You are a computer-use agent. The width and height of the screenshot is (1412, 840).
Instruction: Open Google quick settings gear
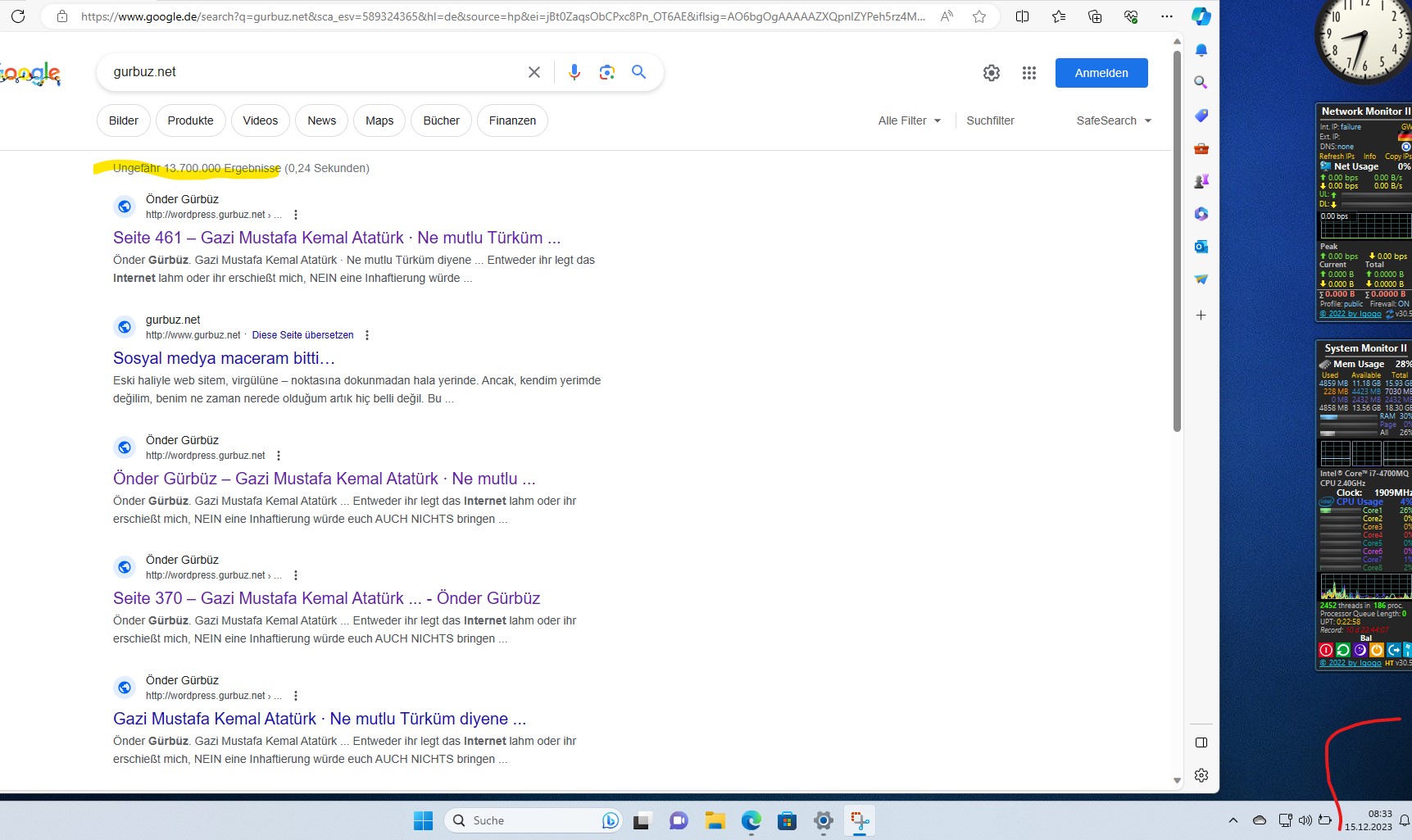tap(992, 73)
